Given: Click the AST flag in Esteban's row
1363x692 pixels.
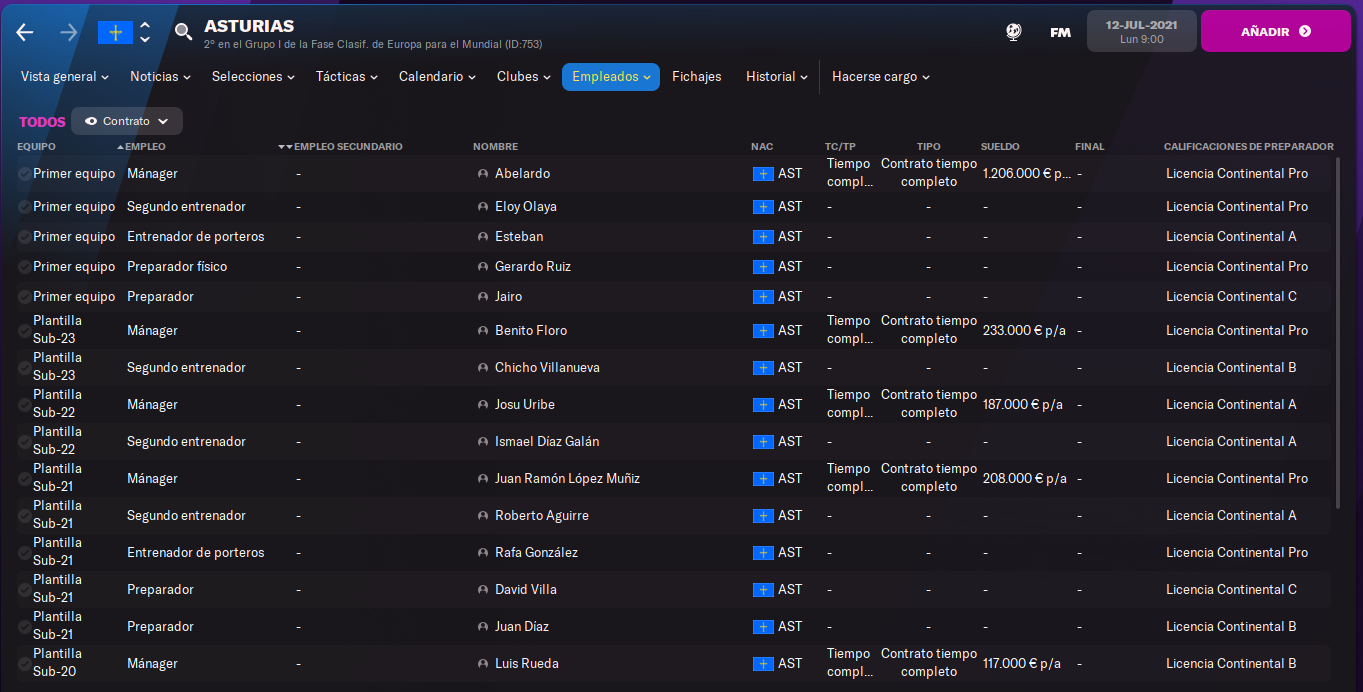Looking at the screenshot, I should [x=763, y=237].
